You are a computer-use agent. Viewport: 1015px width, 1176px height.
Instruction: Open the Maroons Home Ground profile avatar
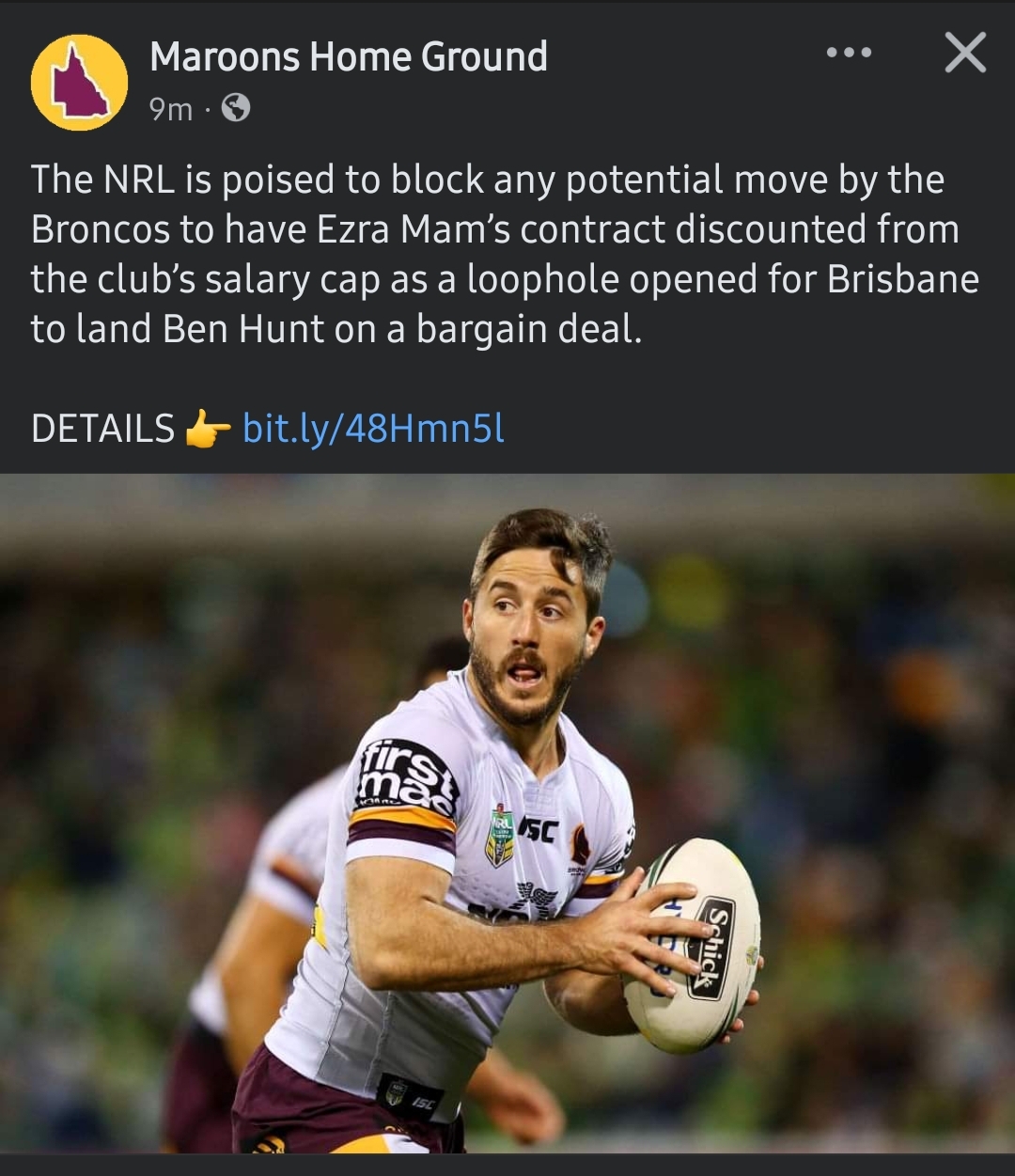[80, 83]
